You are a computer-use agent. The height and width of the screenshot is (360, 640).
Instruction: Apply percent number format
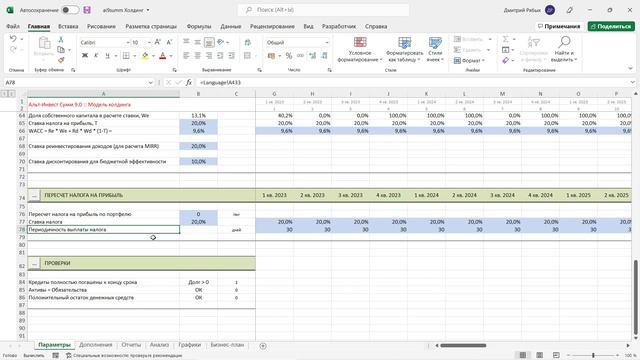click(289, 56)
